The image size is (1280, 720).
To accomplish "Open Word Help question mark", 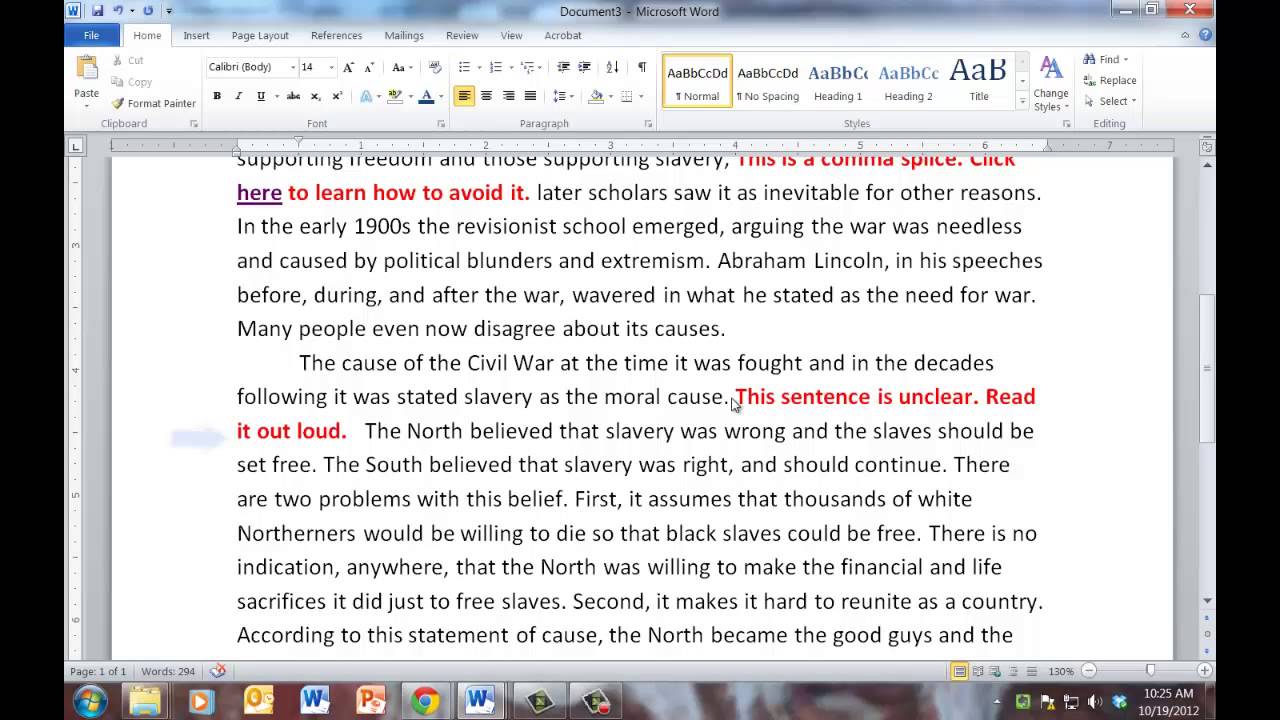I will (1205, 35).
